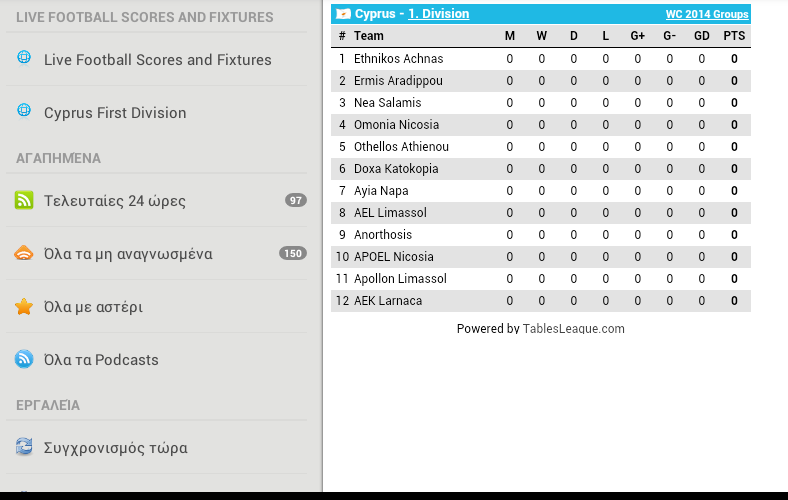
Task: Open the TablesLeague.com link
Action: [573, 328]
